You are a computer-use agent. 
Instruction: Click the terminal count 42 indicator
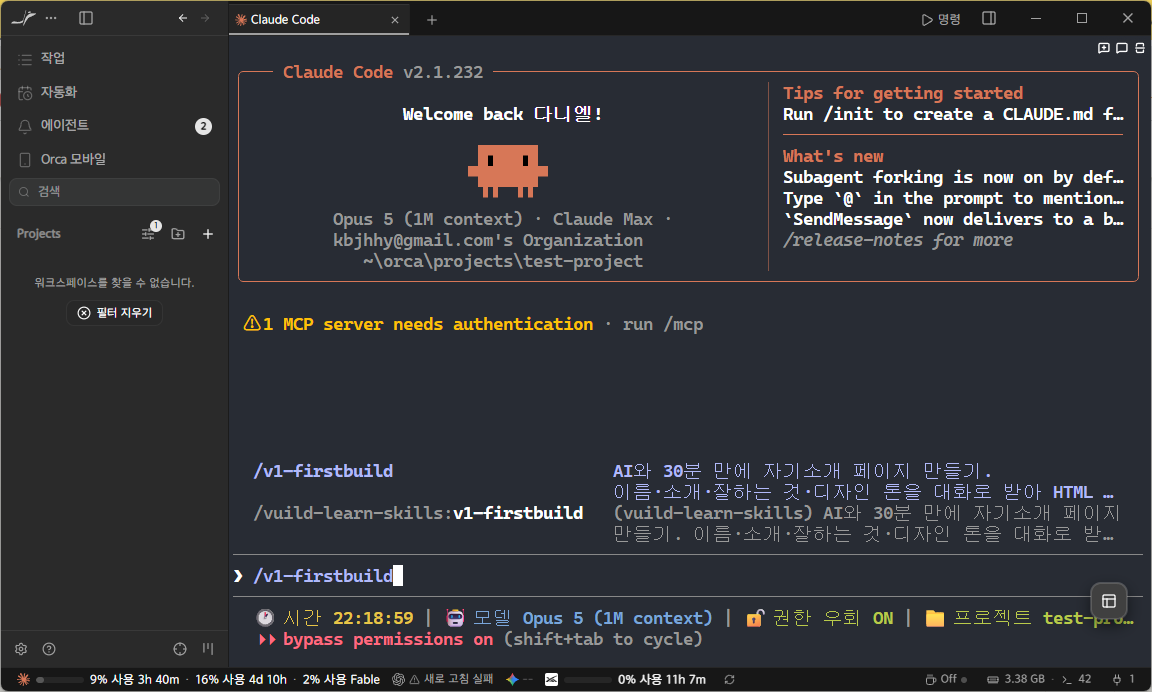click(x=1076, y=680)
